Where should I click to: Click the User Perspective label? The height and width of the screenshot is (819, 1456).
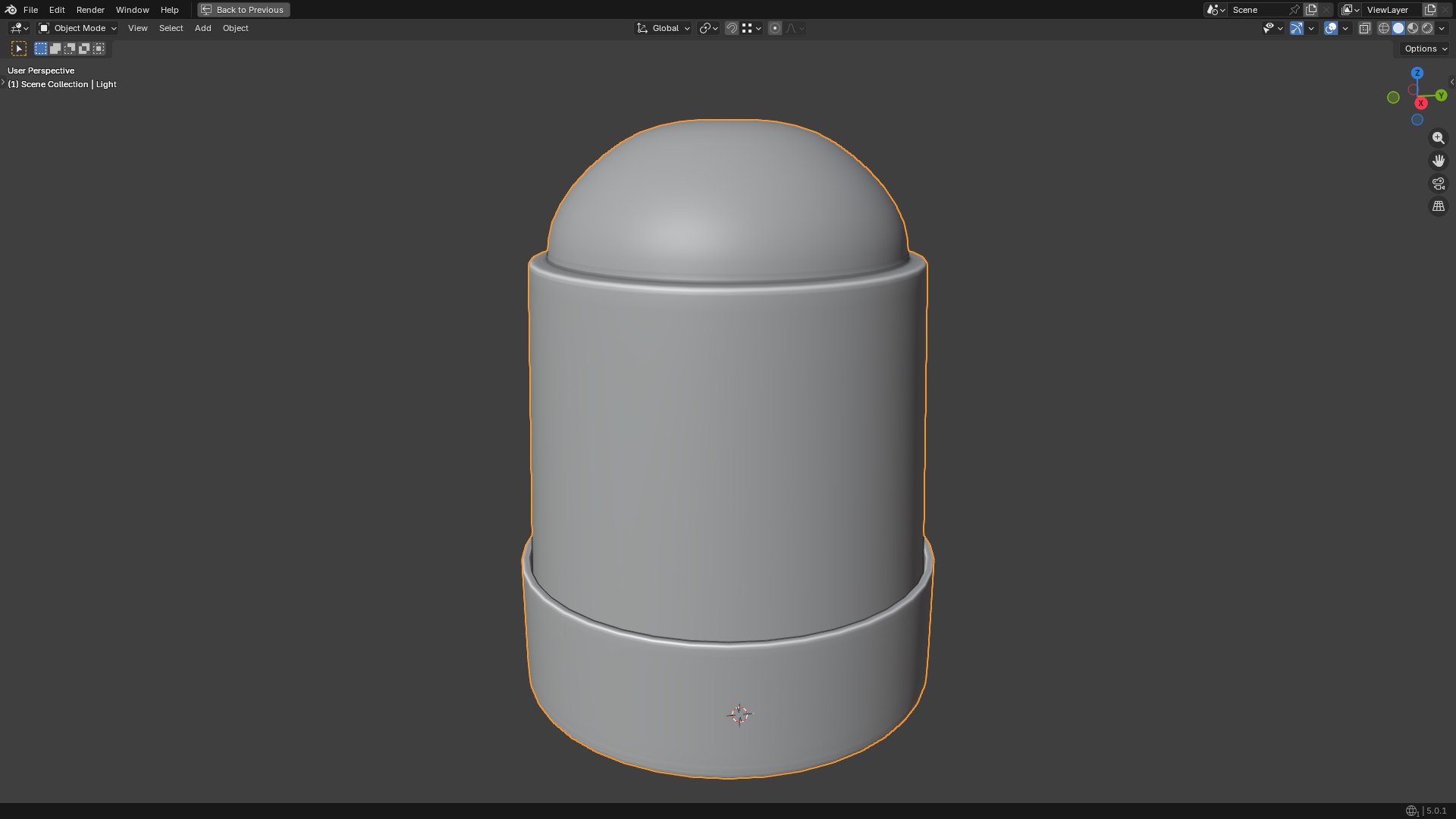coord(41,71)
